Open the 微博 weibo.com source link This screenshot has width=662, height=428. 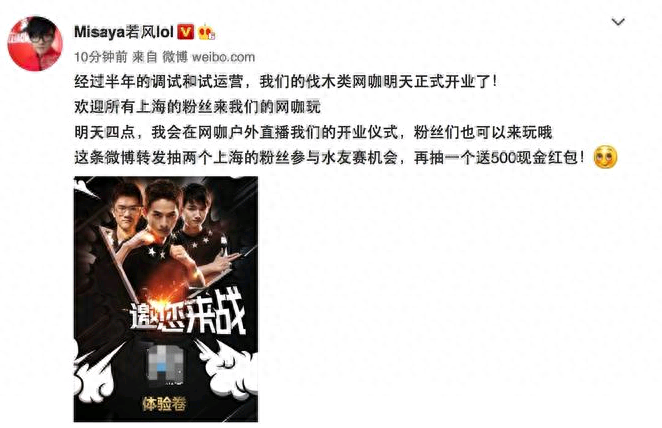pos(209,57)
